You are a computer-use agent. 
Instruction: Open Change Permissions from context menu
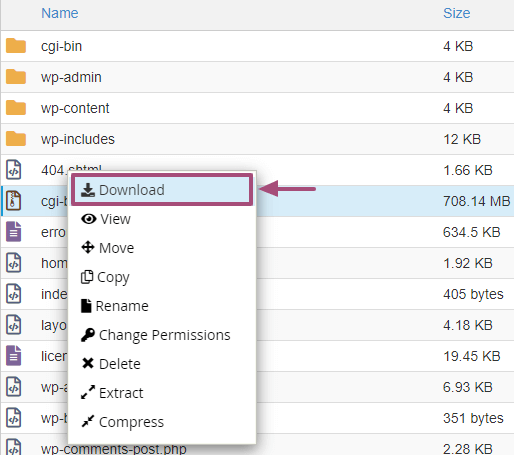[x=162, y=335]
